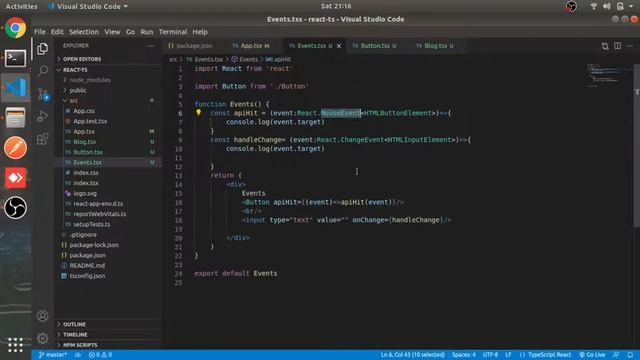Open Source Control view in activity bar
The height and width of the screenshot is (360, 640).
43,94
